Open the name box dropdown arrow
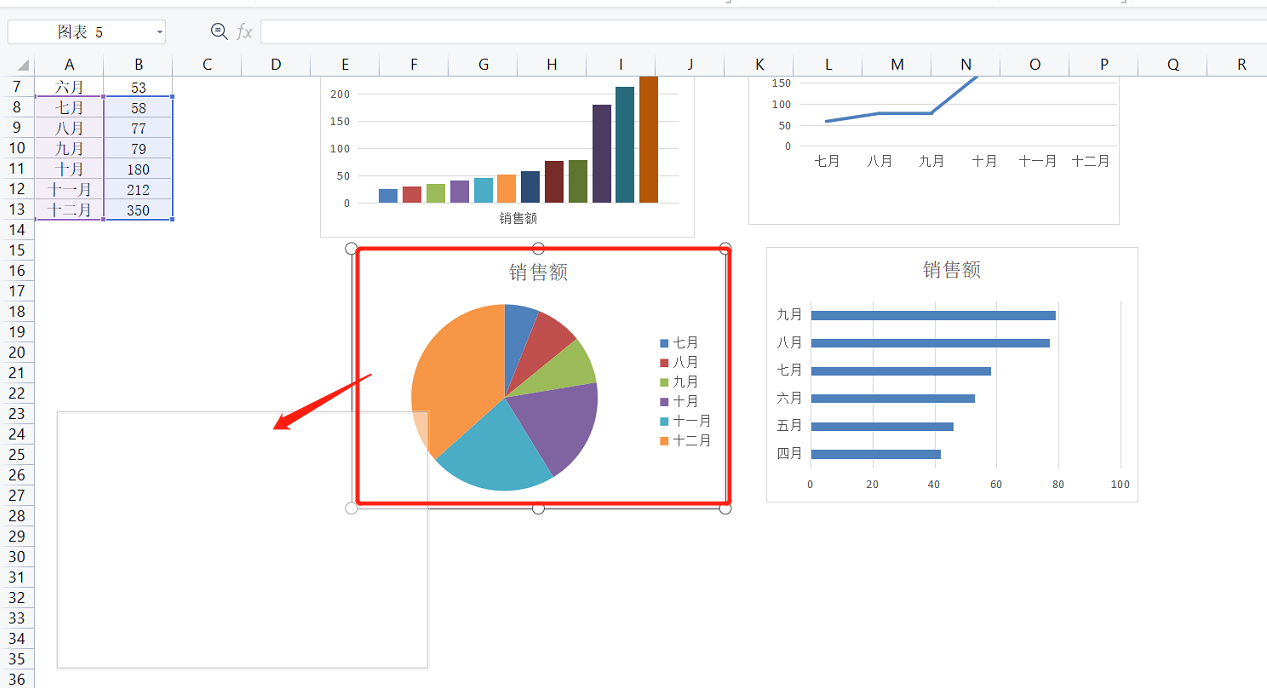This screenshot has width=1267, height=688. [x=159, y=33]
